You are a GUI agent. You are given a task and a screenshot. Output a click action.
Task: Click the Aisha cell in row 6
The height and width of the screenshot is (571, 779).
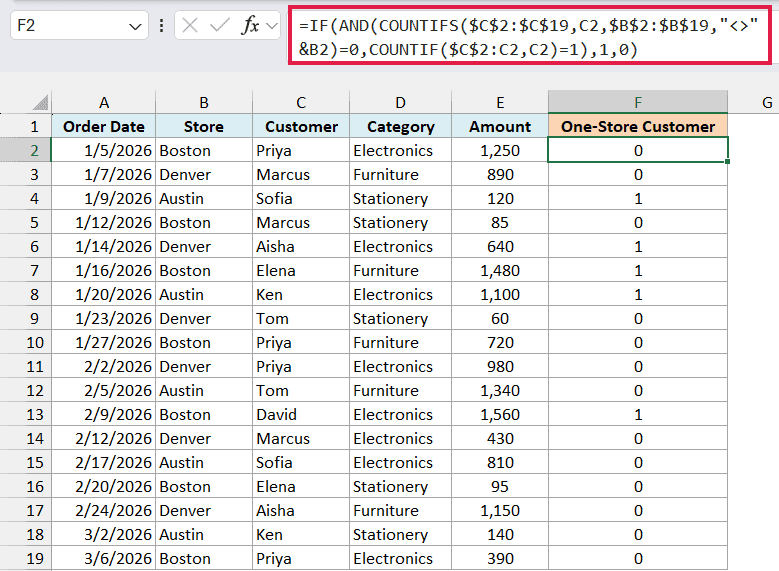pos(301,246)
